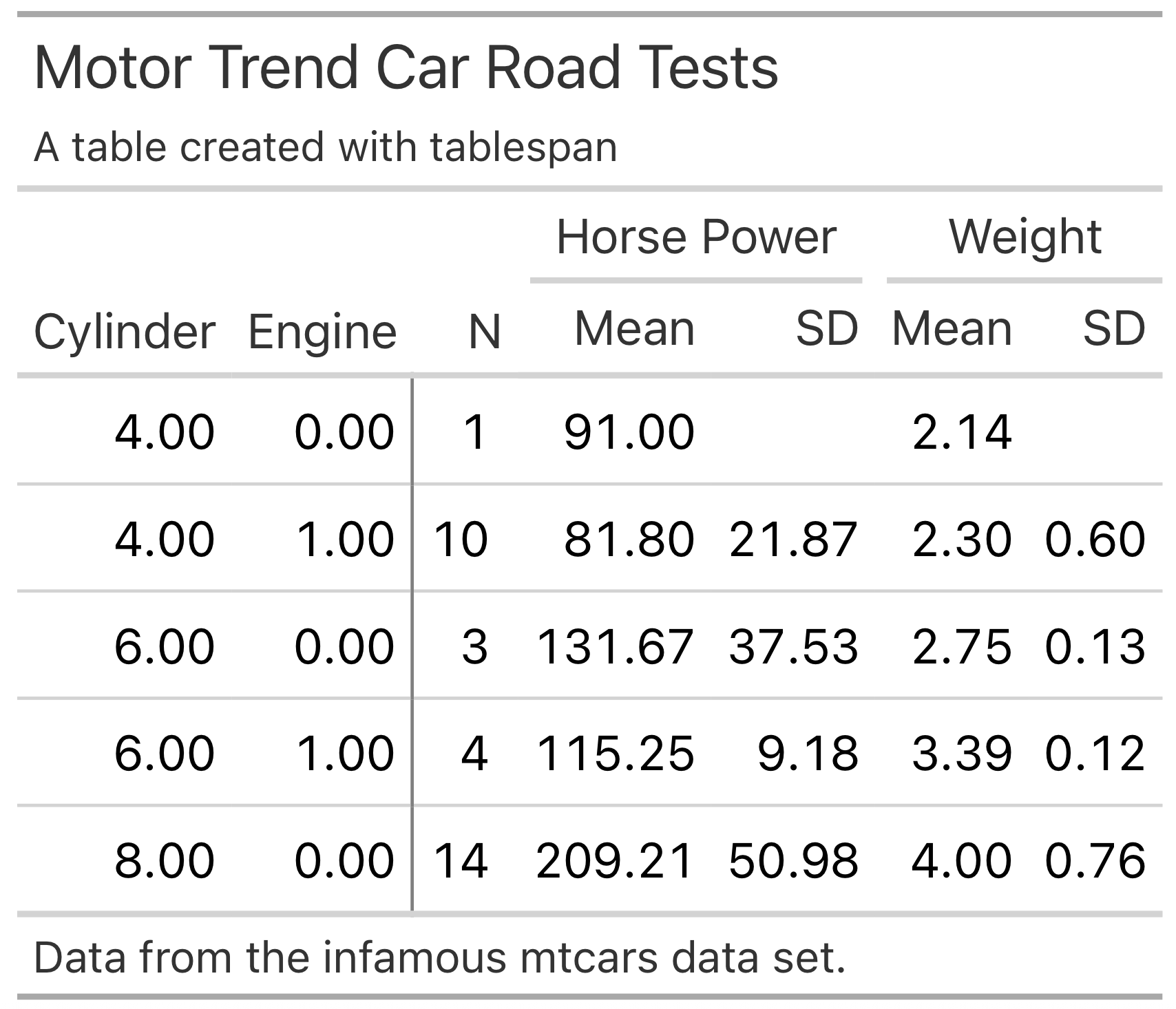Select the Weight SD cell 0.76
1176x1009 pixels.
[x=1095, y=861]
